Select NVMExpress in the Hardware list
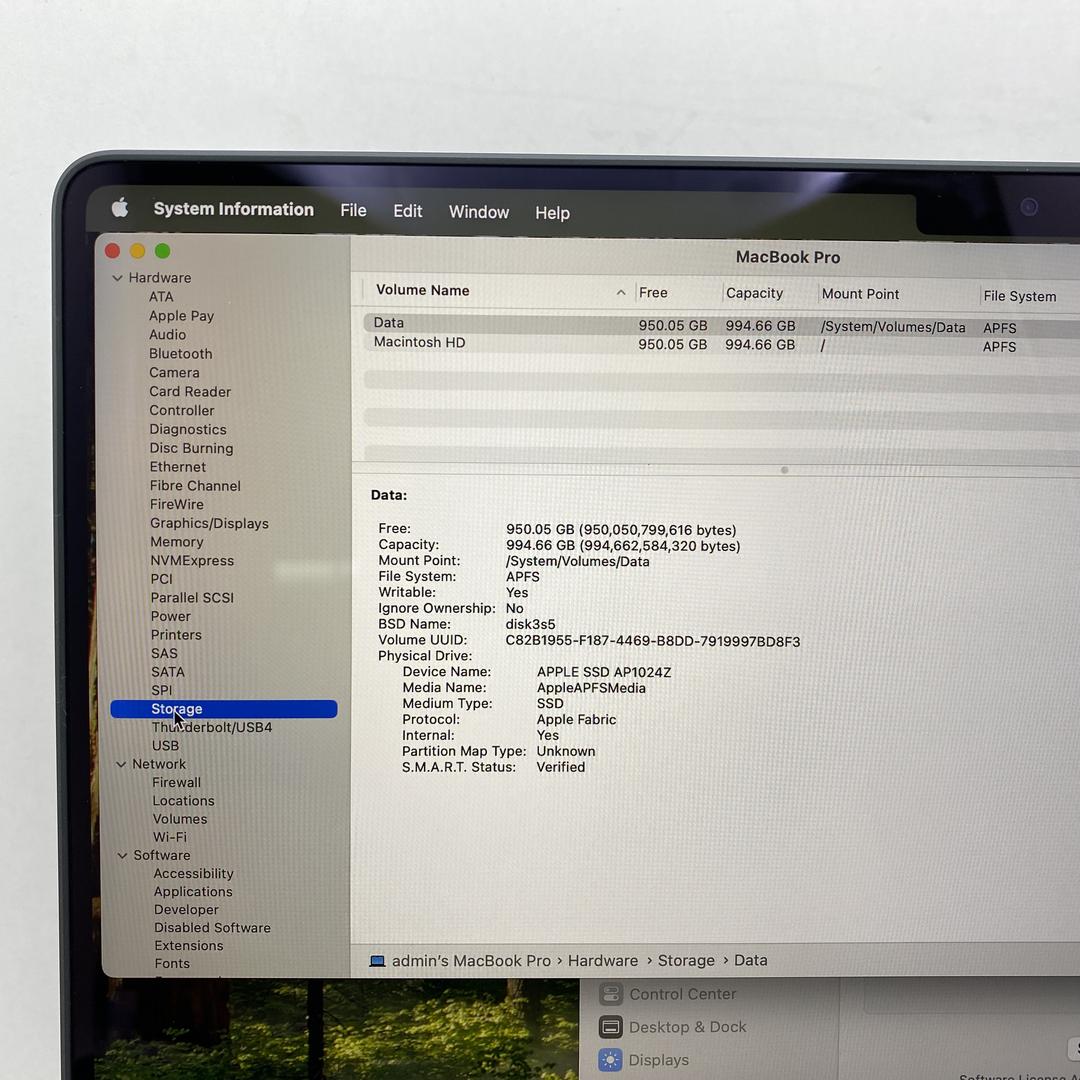Screen dimensions: 1080x1080 192,561
